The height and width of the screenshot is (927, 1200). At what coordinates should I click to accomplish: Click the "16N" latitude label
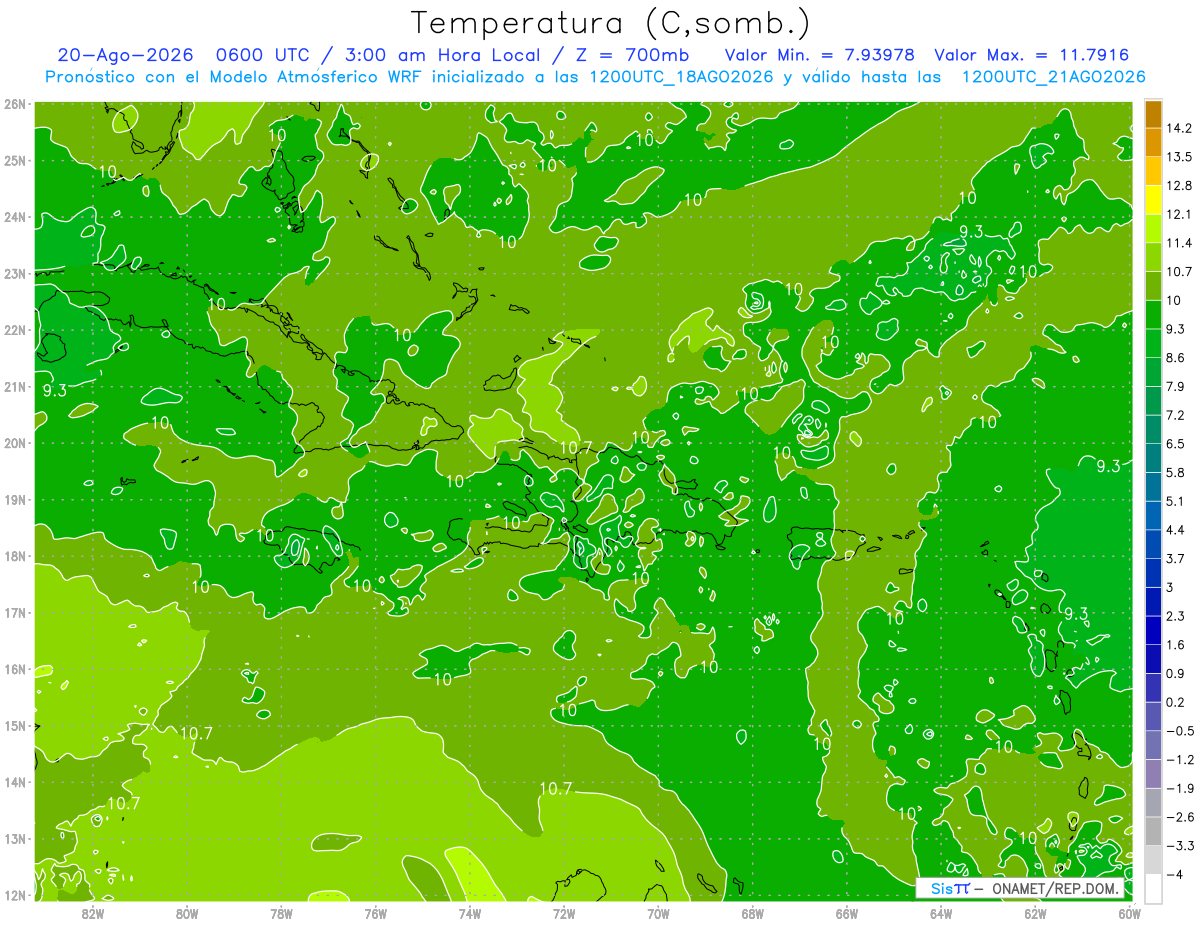[x=15, y=669]
